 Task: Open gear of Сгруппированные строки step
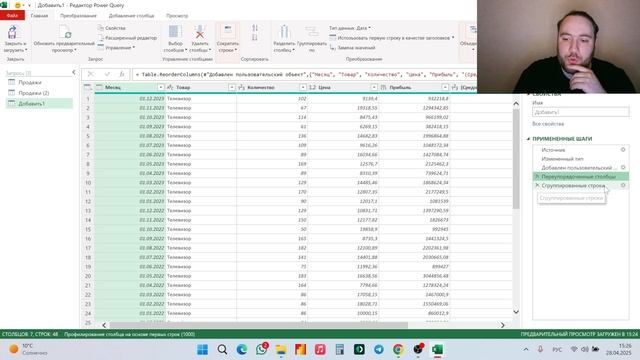[x=623, y=185]
